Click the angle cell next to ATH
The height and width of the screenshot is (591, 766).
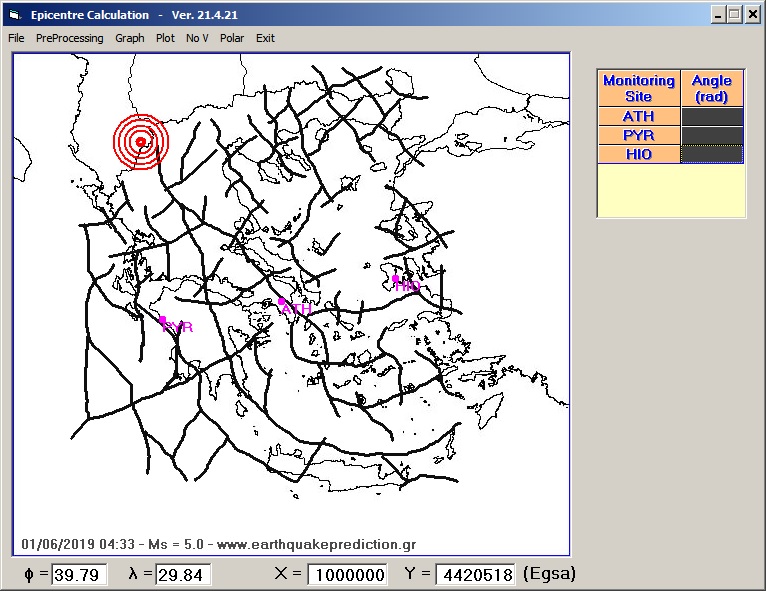coord(712,117)
